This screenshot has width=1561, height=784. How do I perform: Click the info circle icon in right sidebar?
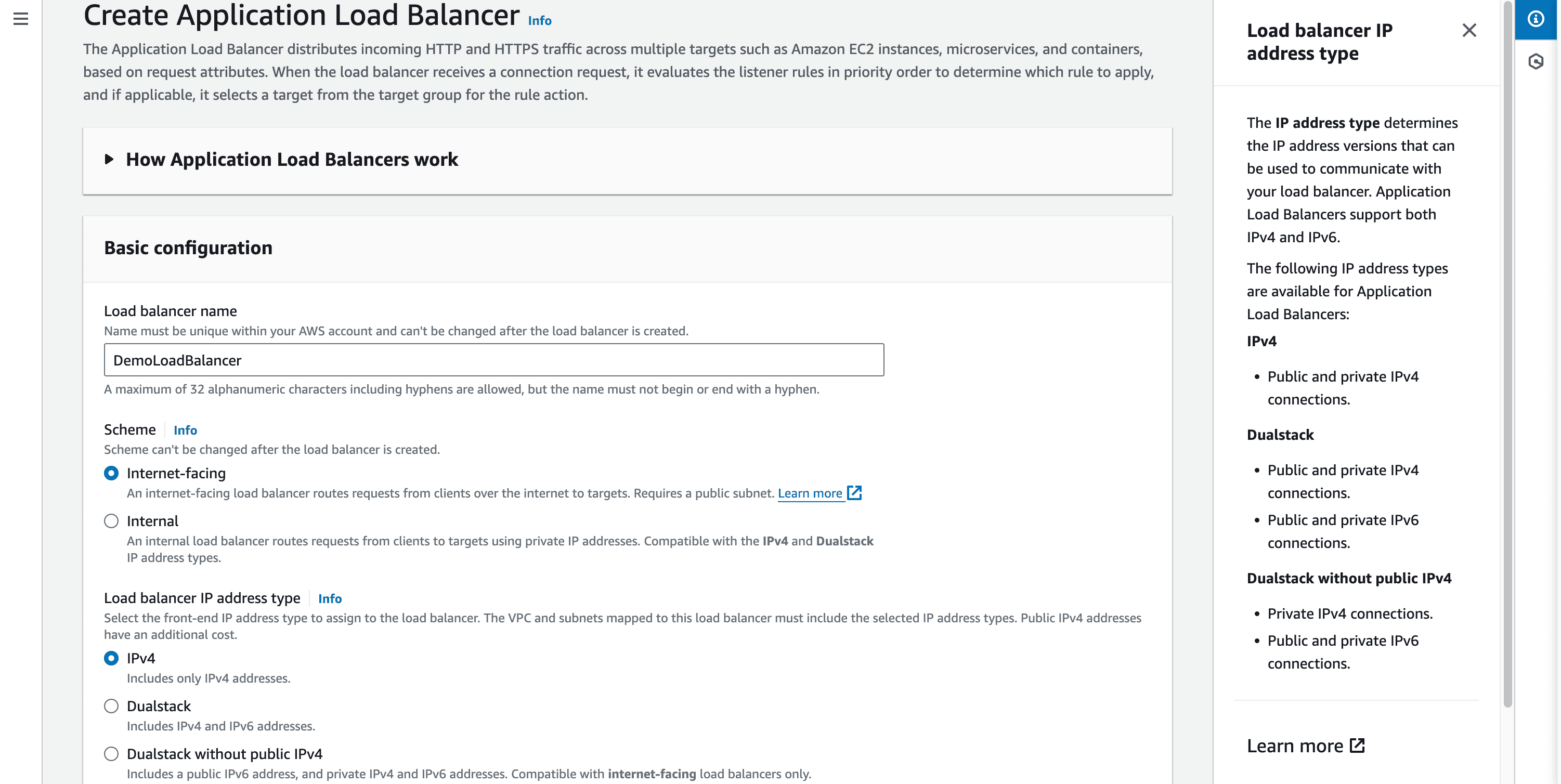(1536, 19)
